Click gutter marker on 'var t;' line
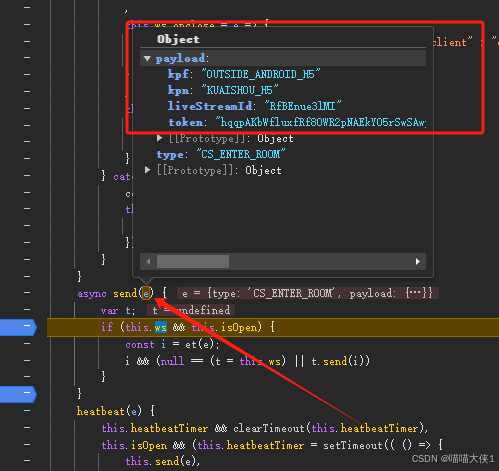Image resolution: width=499 pixels, height=471 pixels. 27,310
